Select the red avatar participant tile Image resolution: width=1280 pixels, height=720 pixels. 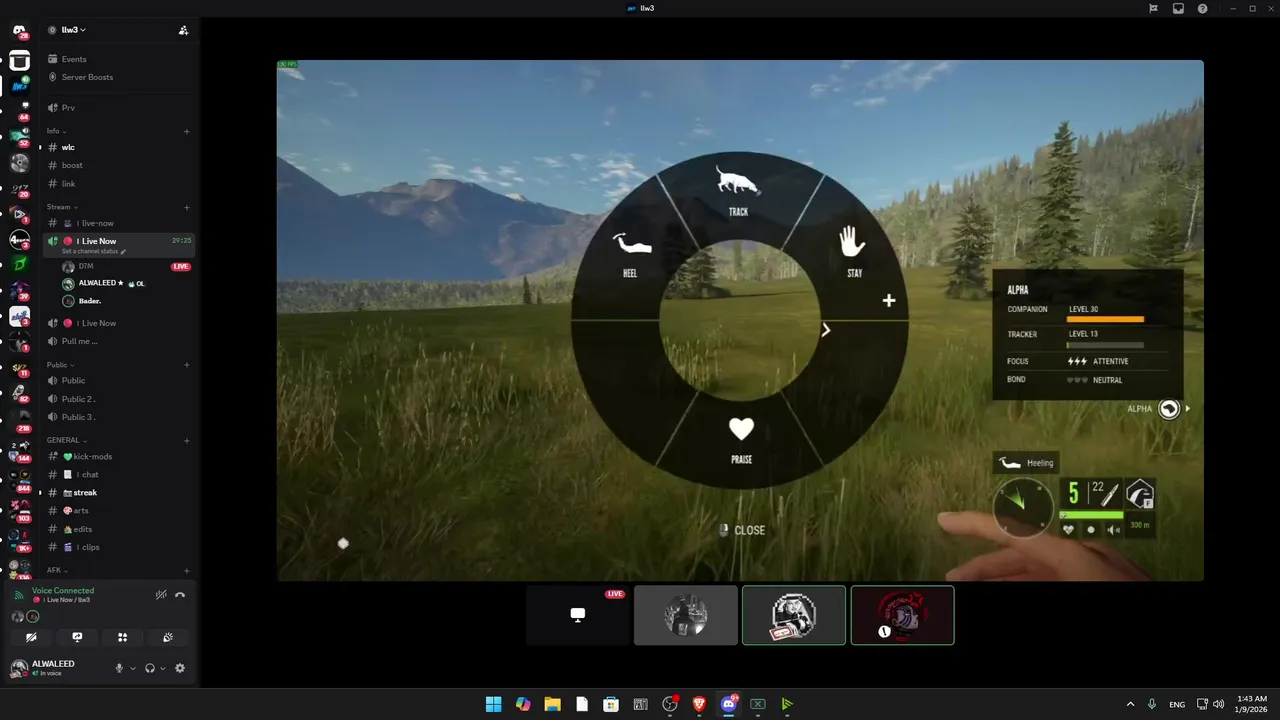[x=902, y=615]
